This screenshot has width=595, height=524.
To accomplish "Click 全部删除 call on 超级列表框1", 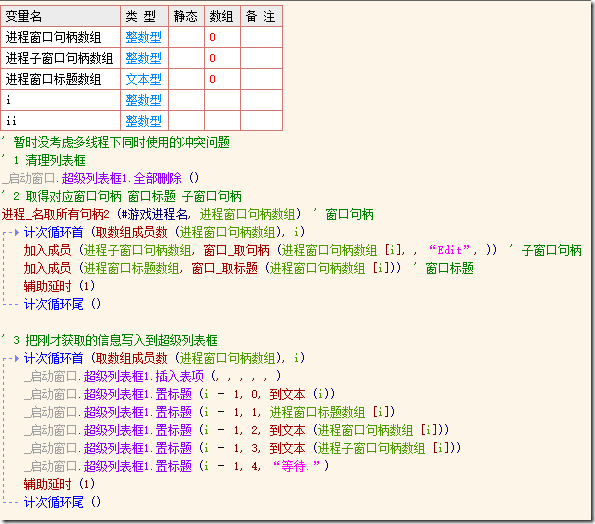I will tap(157, 178).
